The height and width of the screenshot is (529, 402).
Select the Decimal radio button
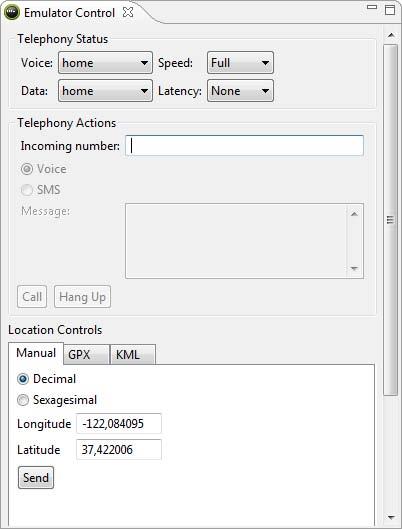coord(23,379)
